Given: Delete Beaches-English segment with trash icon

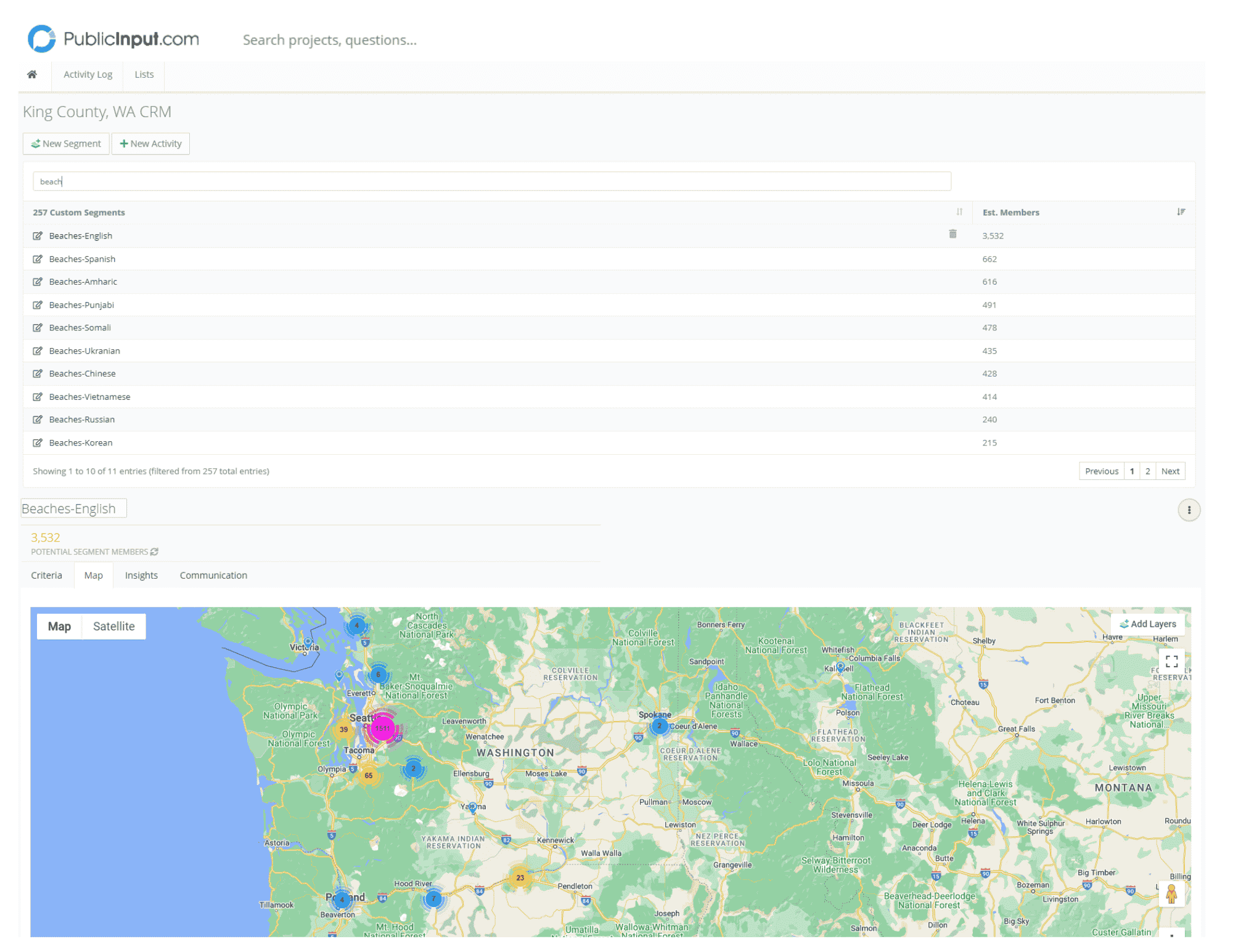Looking at the screenshot, I should 952,234.
